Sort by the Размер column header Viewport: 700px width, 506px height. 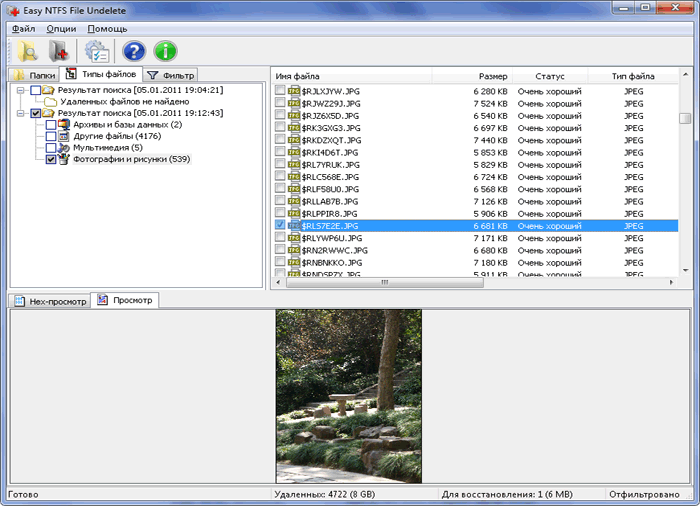click(x=472, y=76)
